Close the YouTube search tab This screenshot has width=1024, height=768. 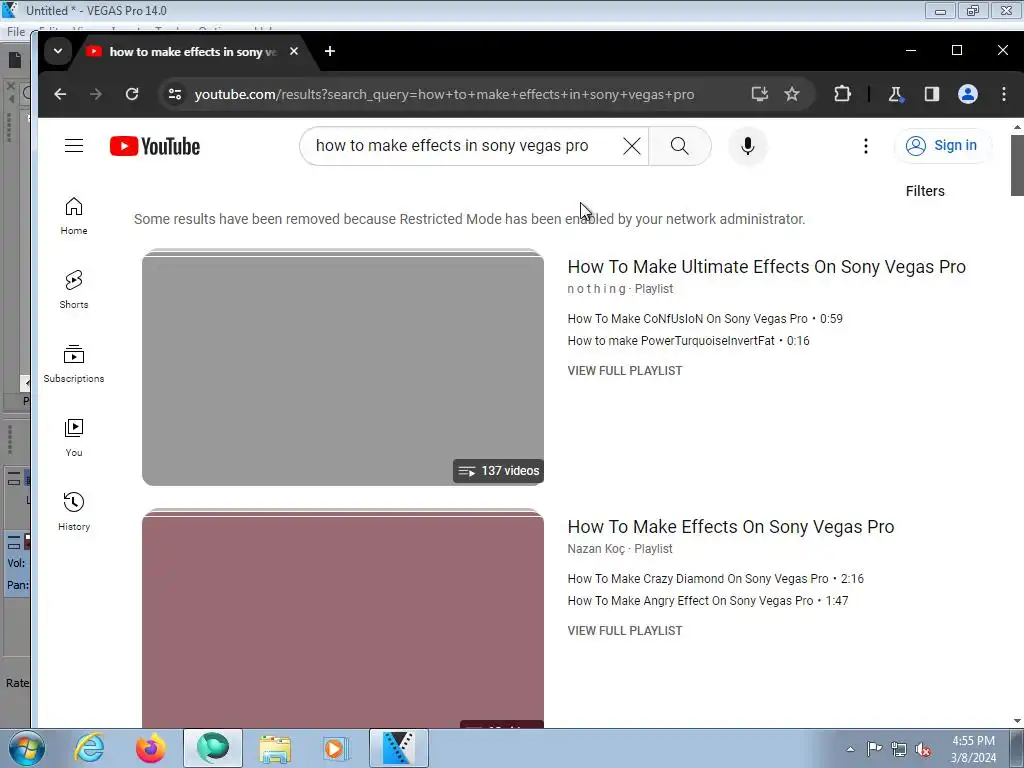294,51
